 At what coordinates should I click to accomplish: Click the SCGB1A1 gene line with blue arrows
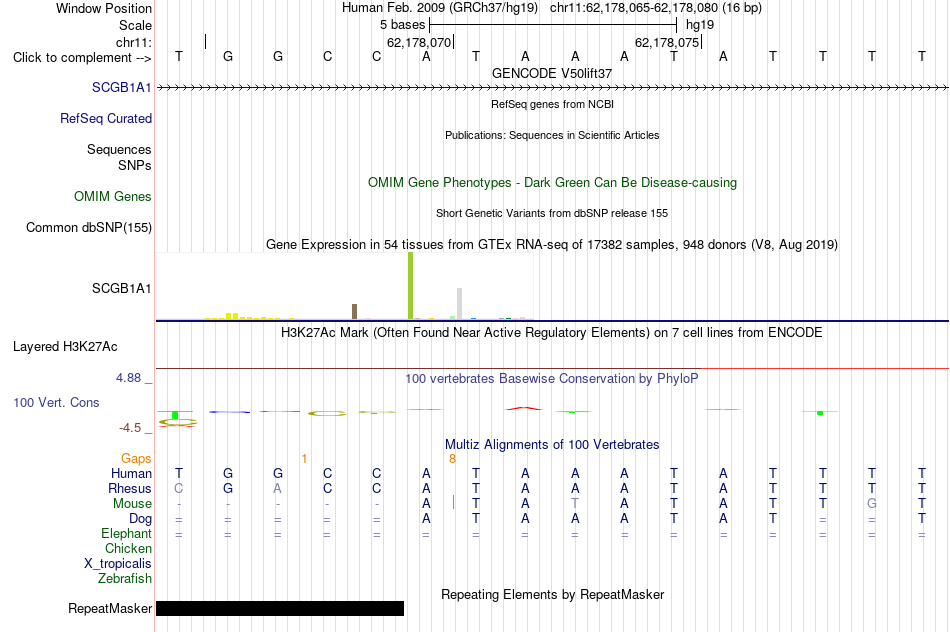[x=552, y=88]
